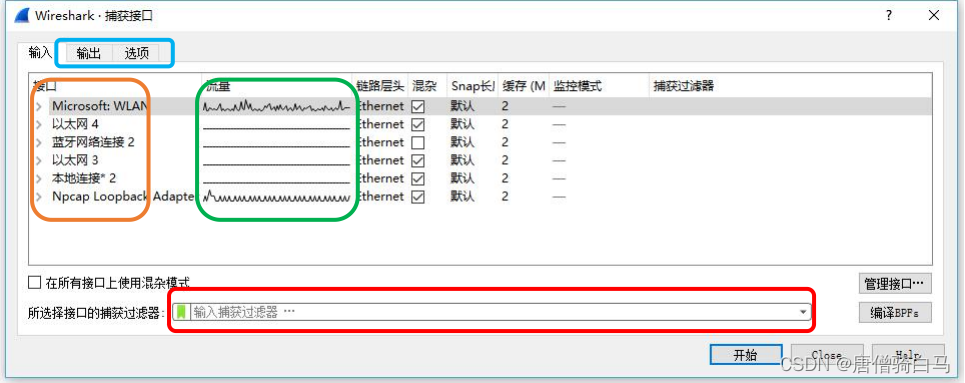Click the question mark help icon
The width and height of the screenshot is (965, 383).
(889, 16)
